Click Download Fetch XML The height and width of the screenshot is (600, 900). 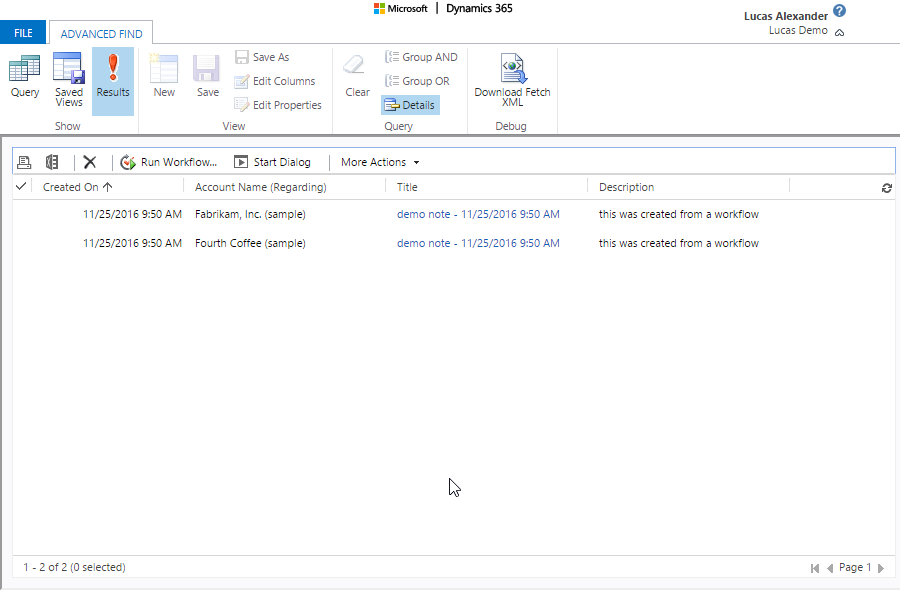click(513, 80)
